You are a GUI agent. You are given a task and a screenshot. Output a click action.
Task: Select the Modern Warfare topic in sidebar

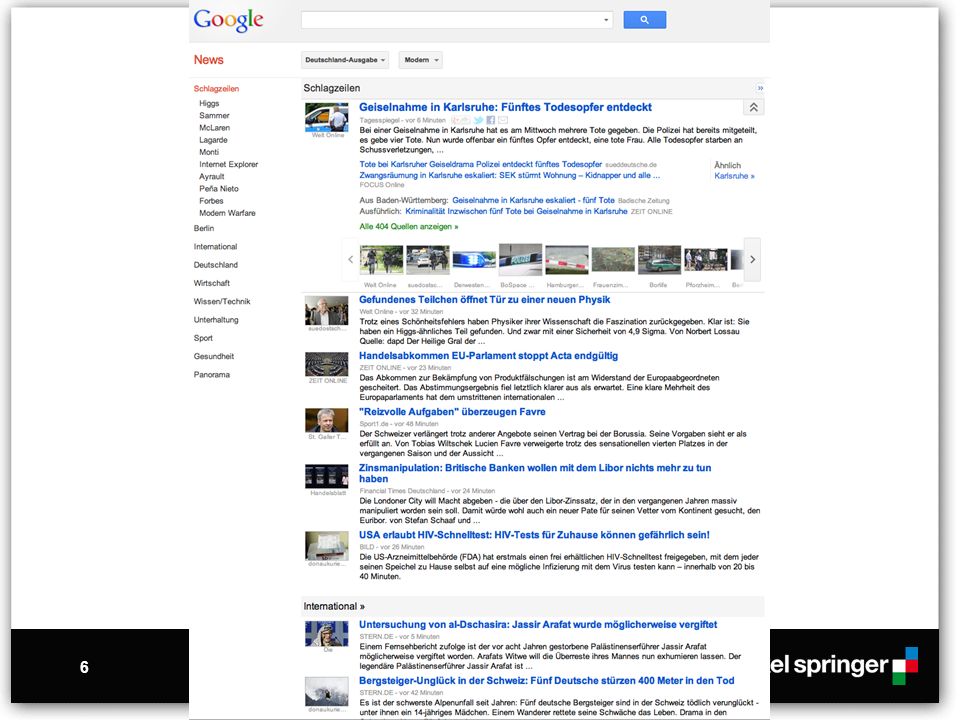(x=227, y=214)
